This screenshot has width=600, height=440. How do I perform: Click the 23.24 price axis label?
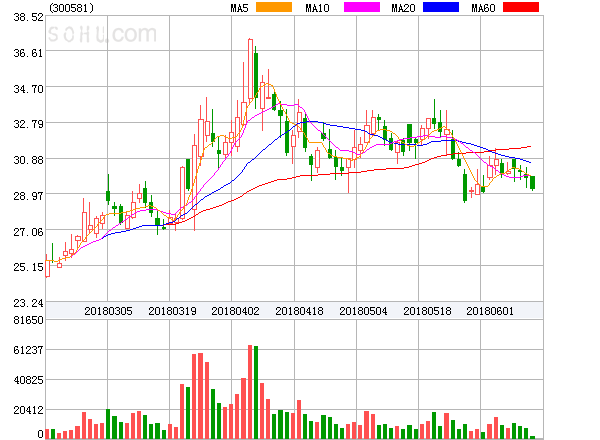coord(28,303)
